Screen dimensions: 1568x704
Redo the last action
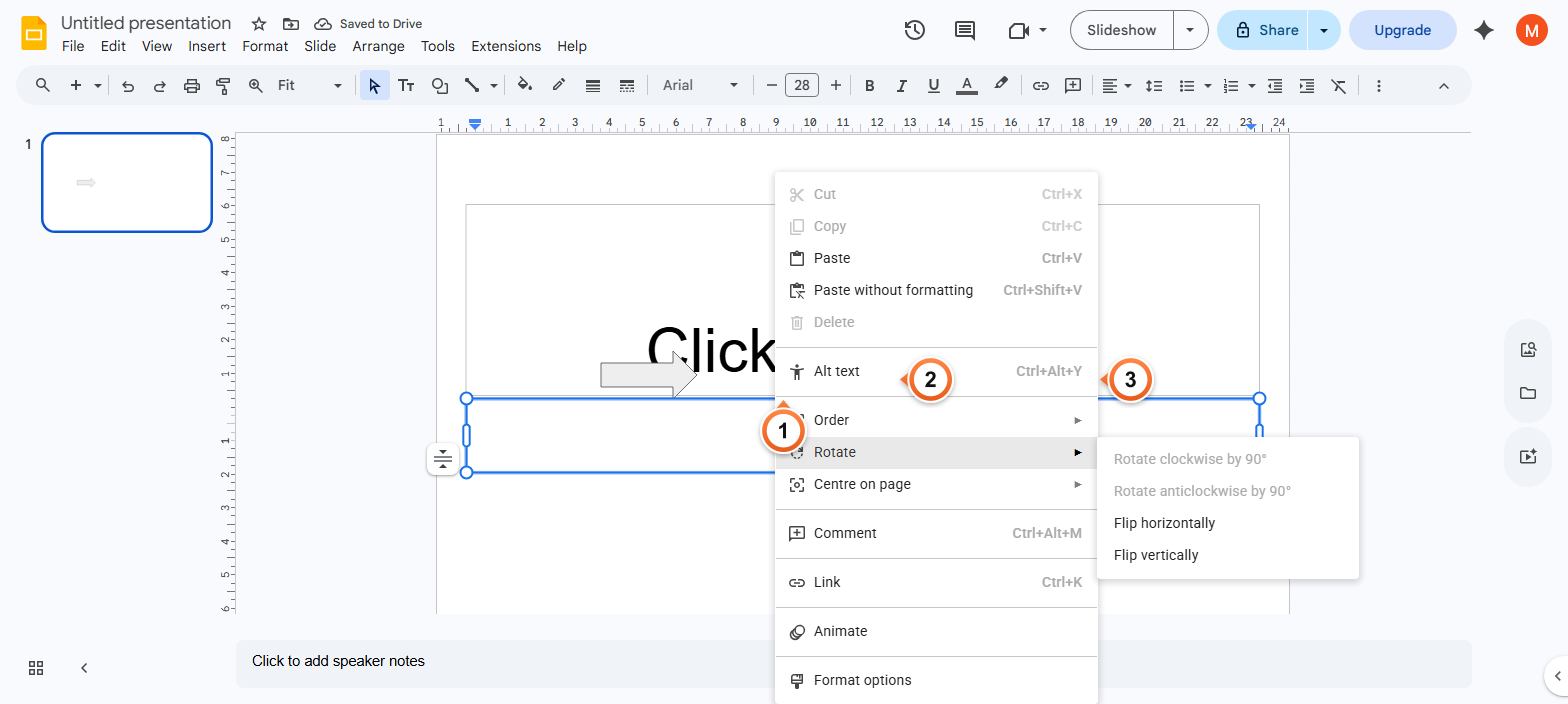pyautogui.click(x=160, y=86)
